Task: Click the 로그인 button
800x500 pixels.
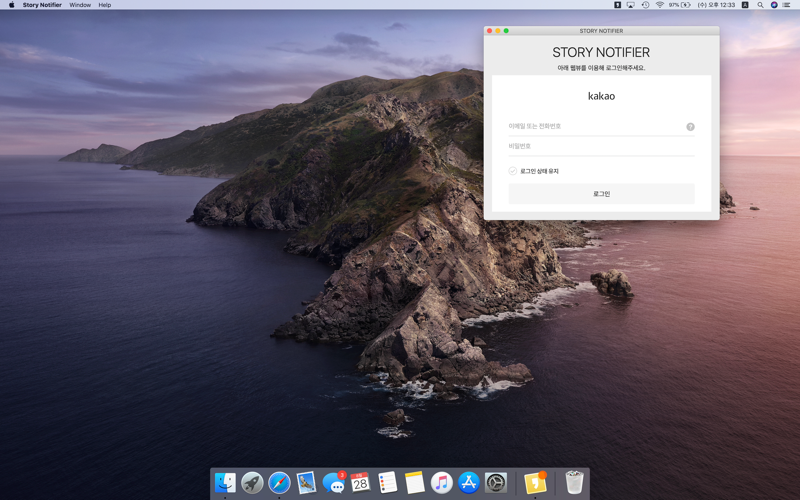Action: pos(602,194)
